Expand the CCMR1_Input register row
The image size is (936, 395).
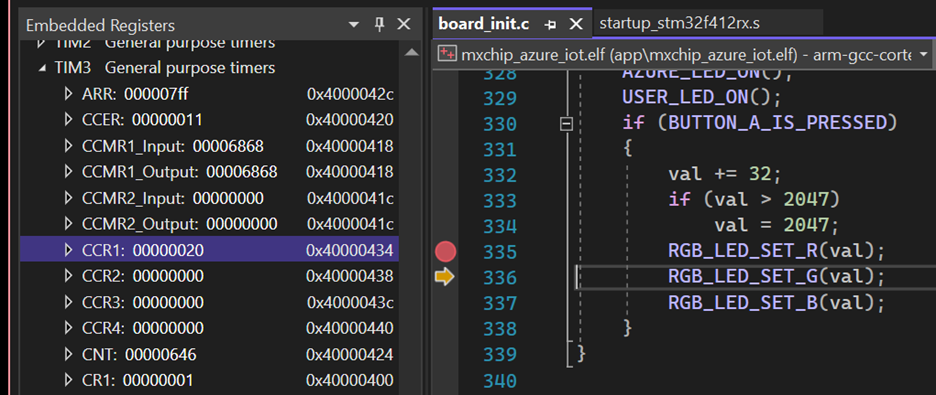point(69,146)
